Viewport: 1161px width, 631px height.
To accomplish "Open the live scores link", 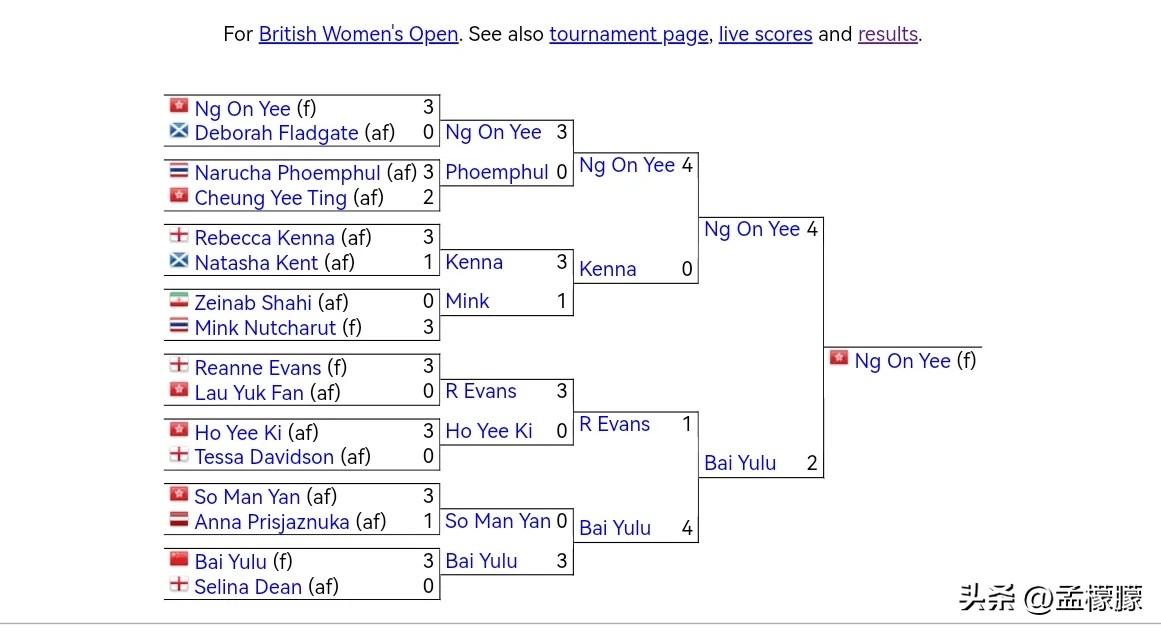I will (765, 34).
